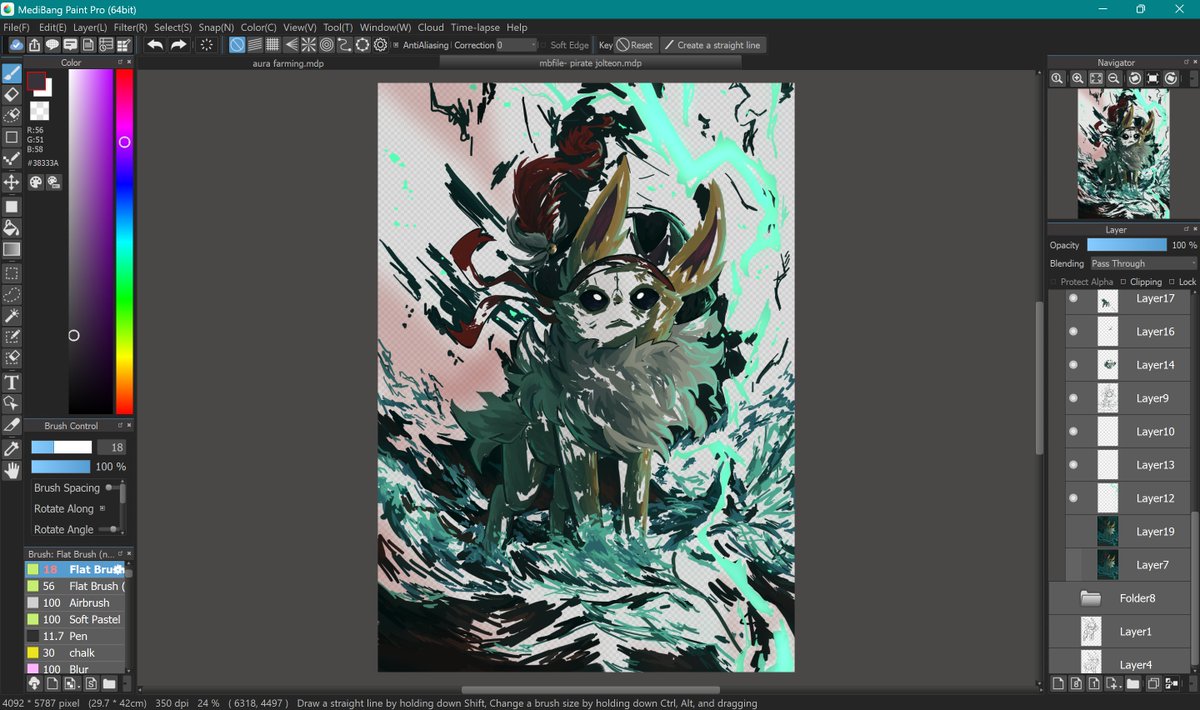Hide Layer9 with its visibility dot
The width and height of the screenshot is (1200, 710).
tap(1073, 398)
